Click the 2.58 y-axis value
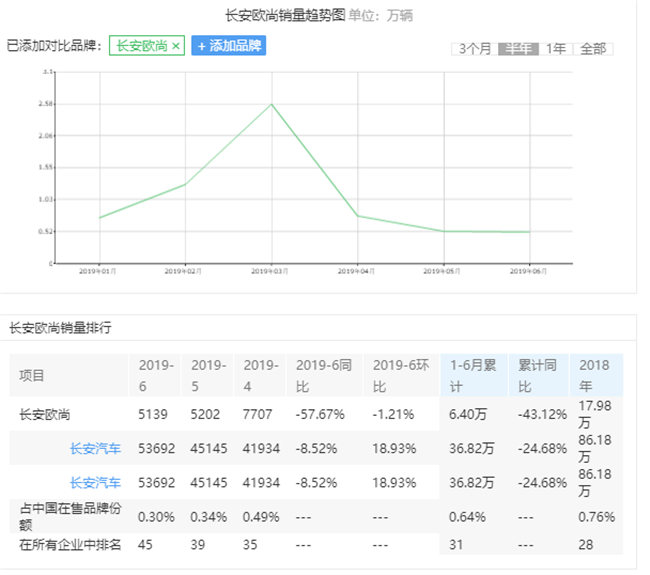 click(46, 104)
